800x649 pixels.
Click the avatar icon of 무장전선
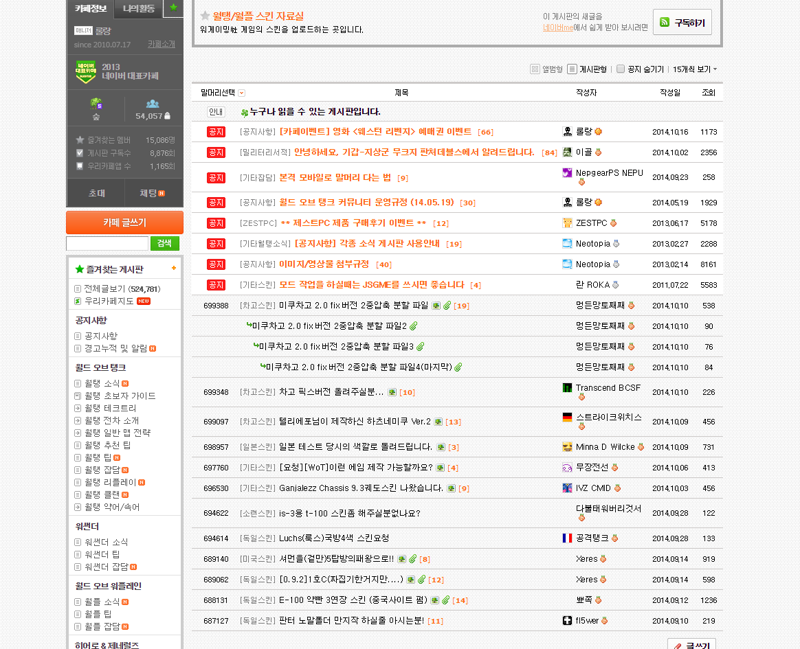coord(567,467)
